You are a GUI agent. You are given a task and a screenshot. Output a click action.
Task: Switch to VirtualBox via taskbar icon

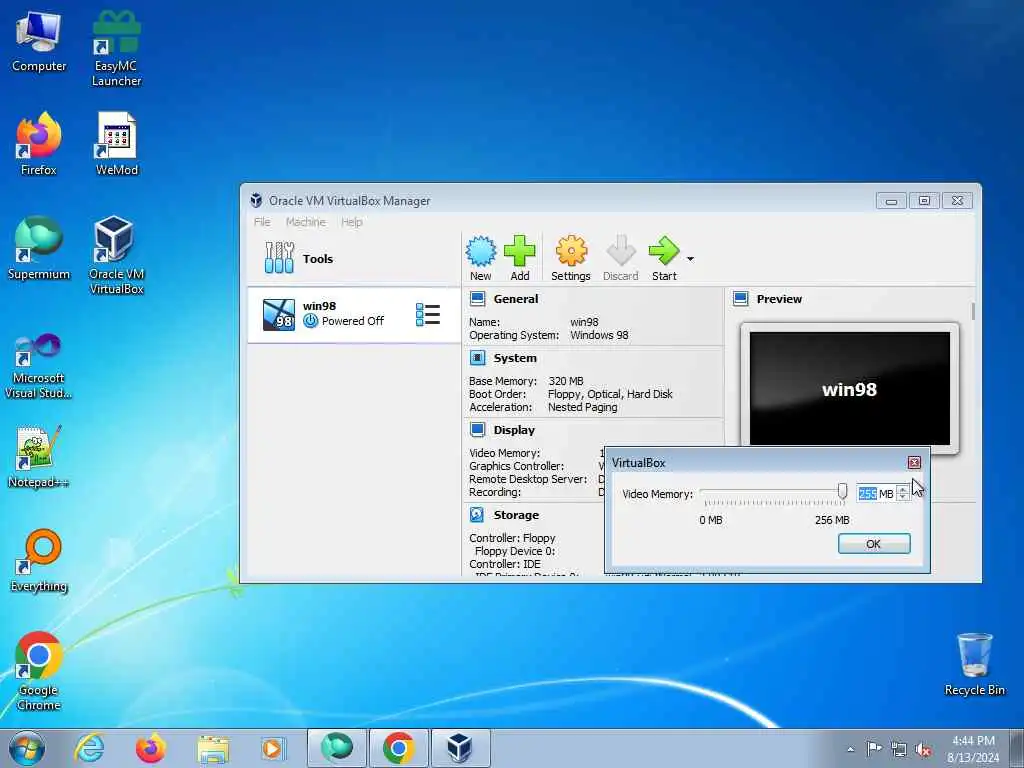460,748
